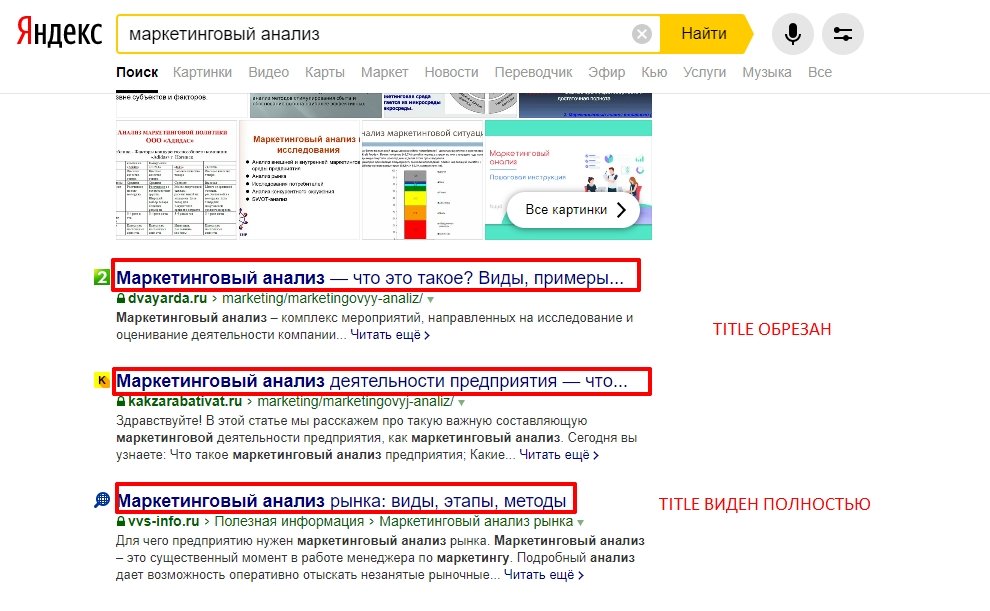Click the kakzarabativat.ru favicon

[101, 380]
